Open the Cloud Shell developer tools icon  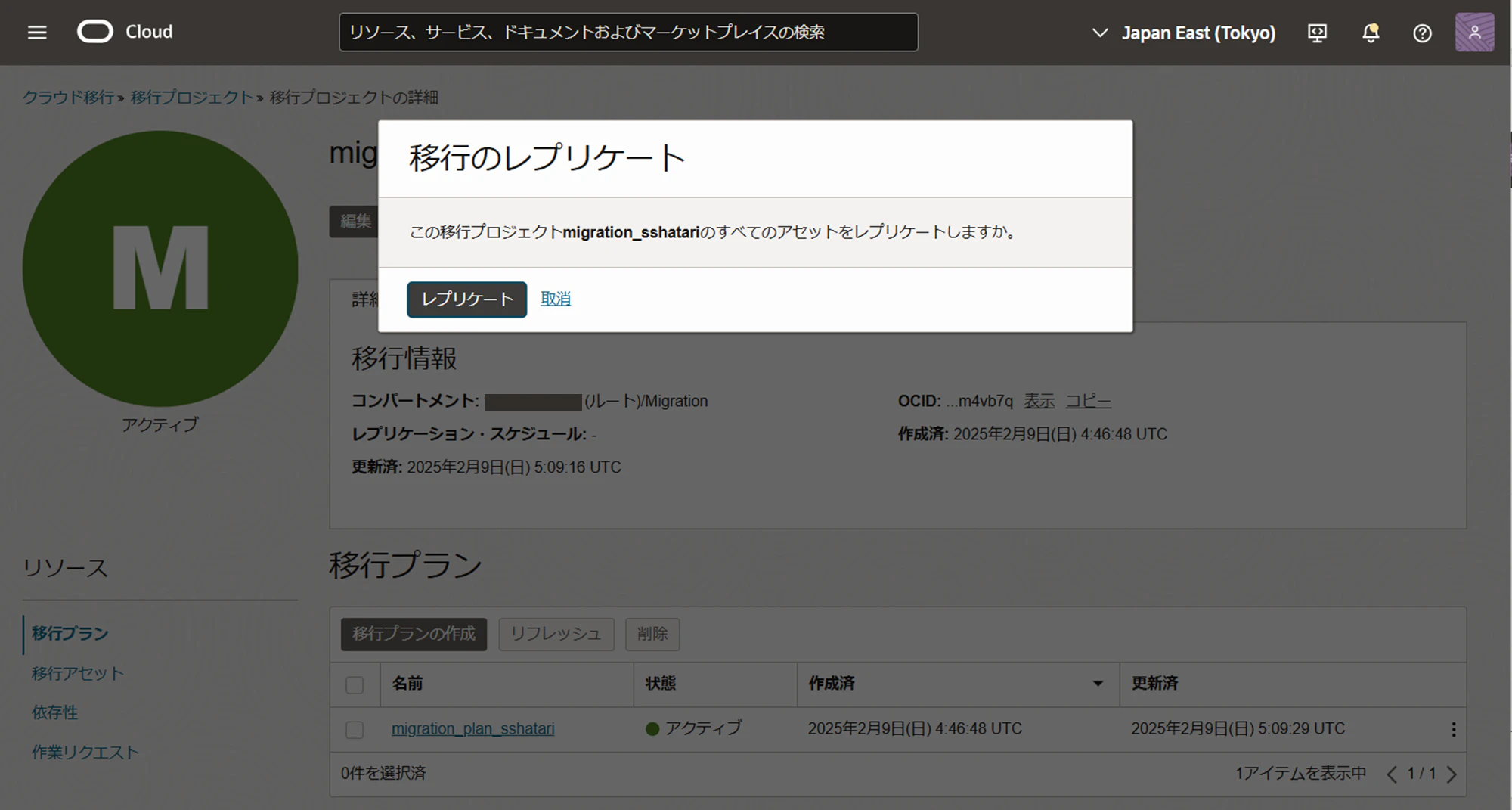1317,33
